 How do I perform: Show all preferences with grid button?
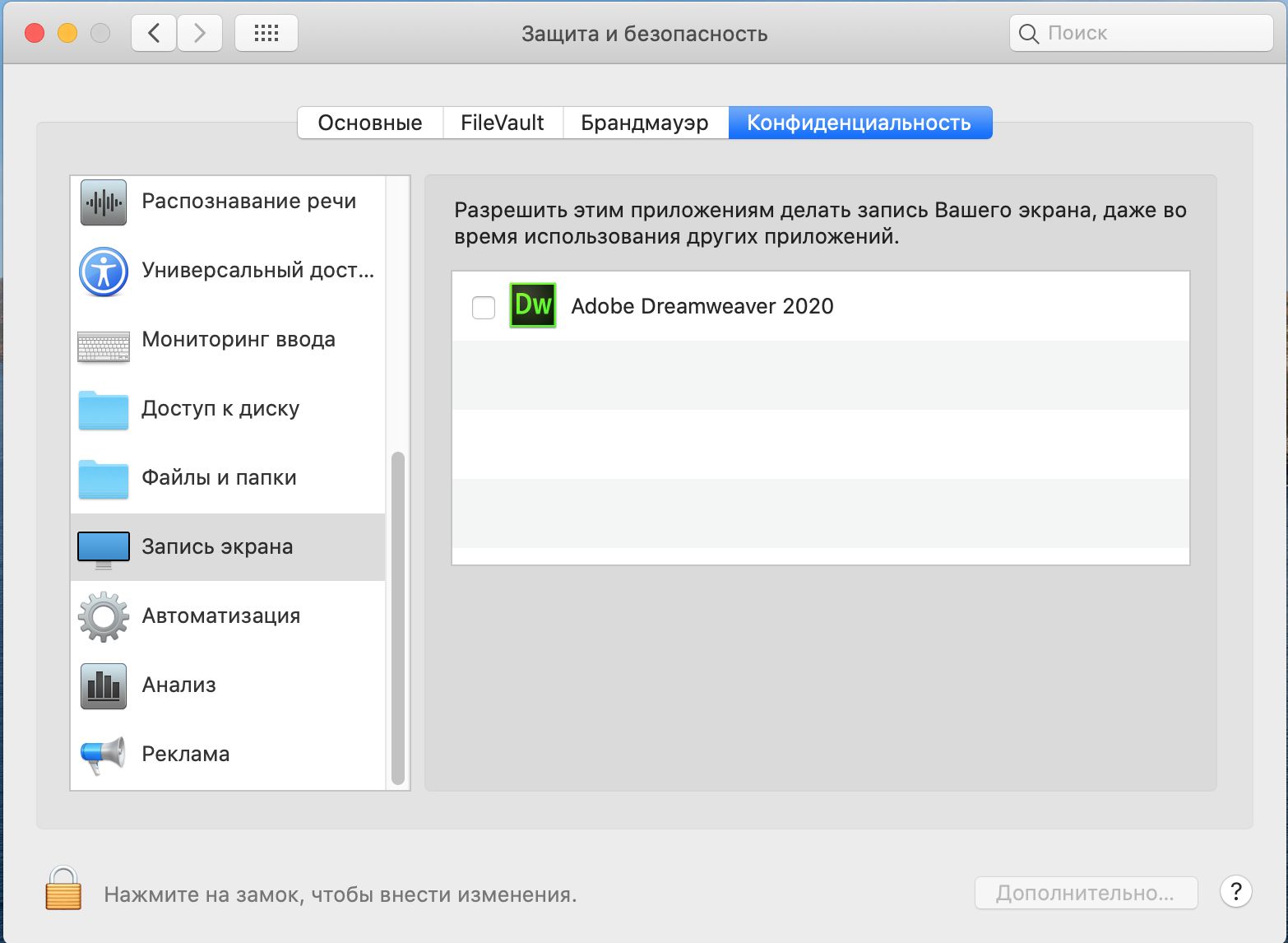[266, 33]
